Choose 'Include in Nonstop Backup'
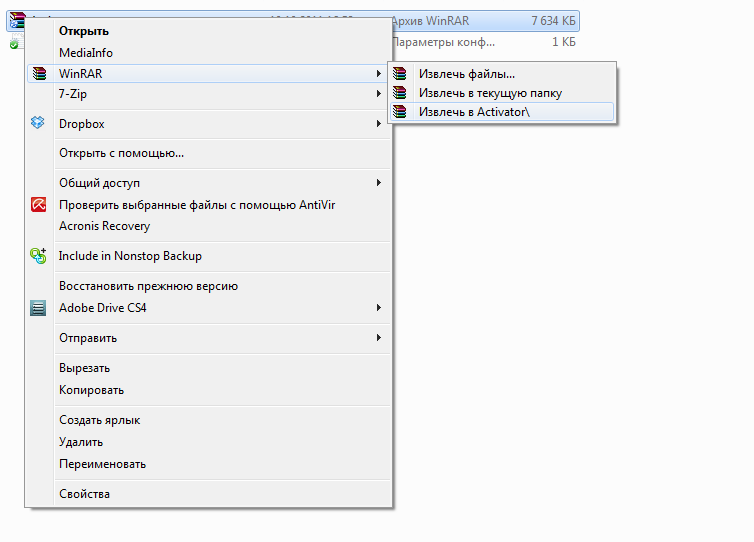Image resolution: width=754 pixels, height=542 pixels. tap(130, 256)
